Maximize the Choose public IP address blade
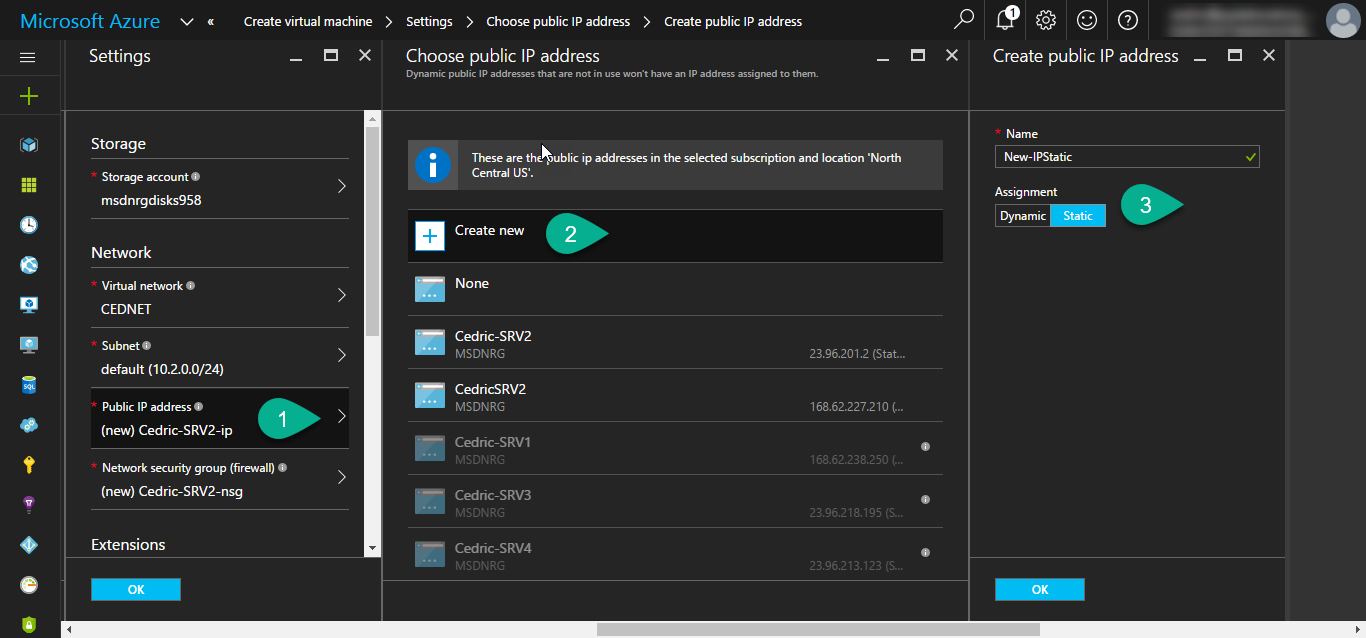Screen dimensions: 1366x638 (x=918, y=56)
